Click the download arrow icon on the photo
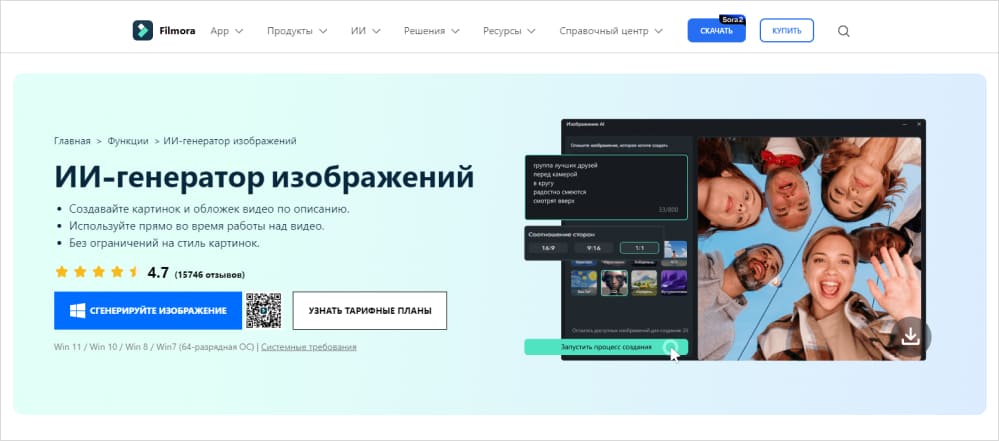 point(910,336)
